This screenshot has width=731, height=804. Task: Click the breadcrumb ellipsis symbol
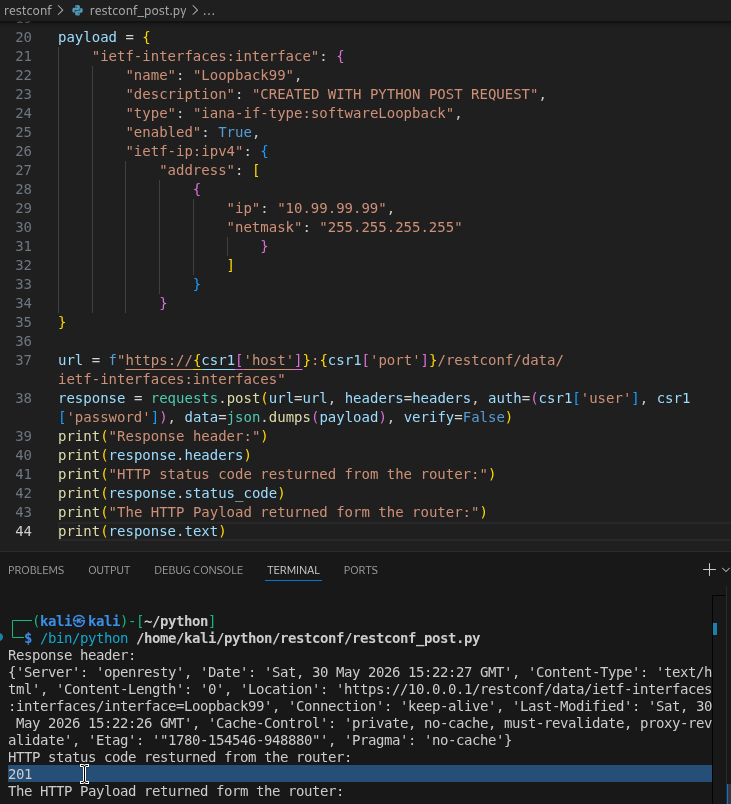(209, 10)
